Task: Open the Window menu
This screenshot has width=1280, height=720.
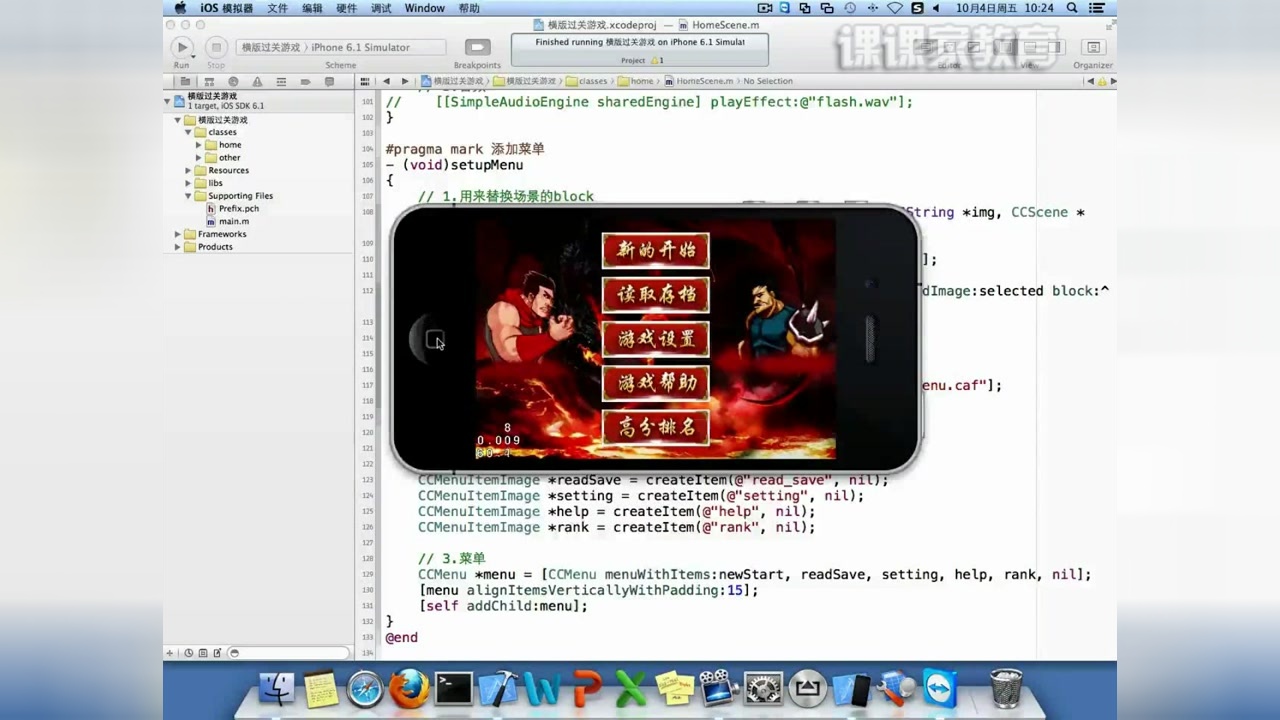Action: [x=425, y=8]
